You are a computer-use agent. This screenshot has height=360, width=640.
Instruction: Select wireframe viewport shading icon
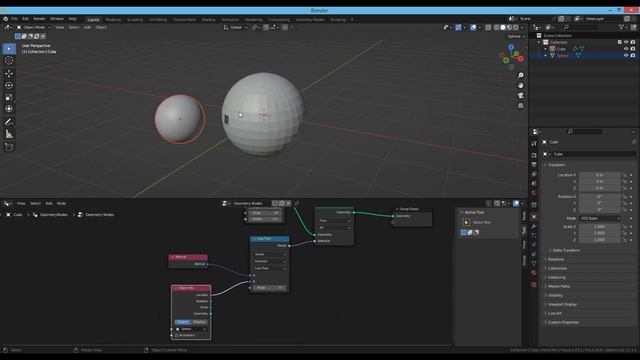click(x=496, y=27)
